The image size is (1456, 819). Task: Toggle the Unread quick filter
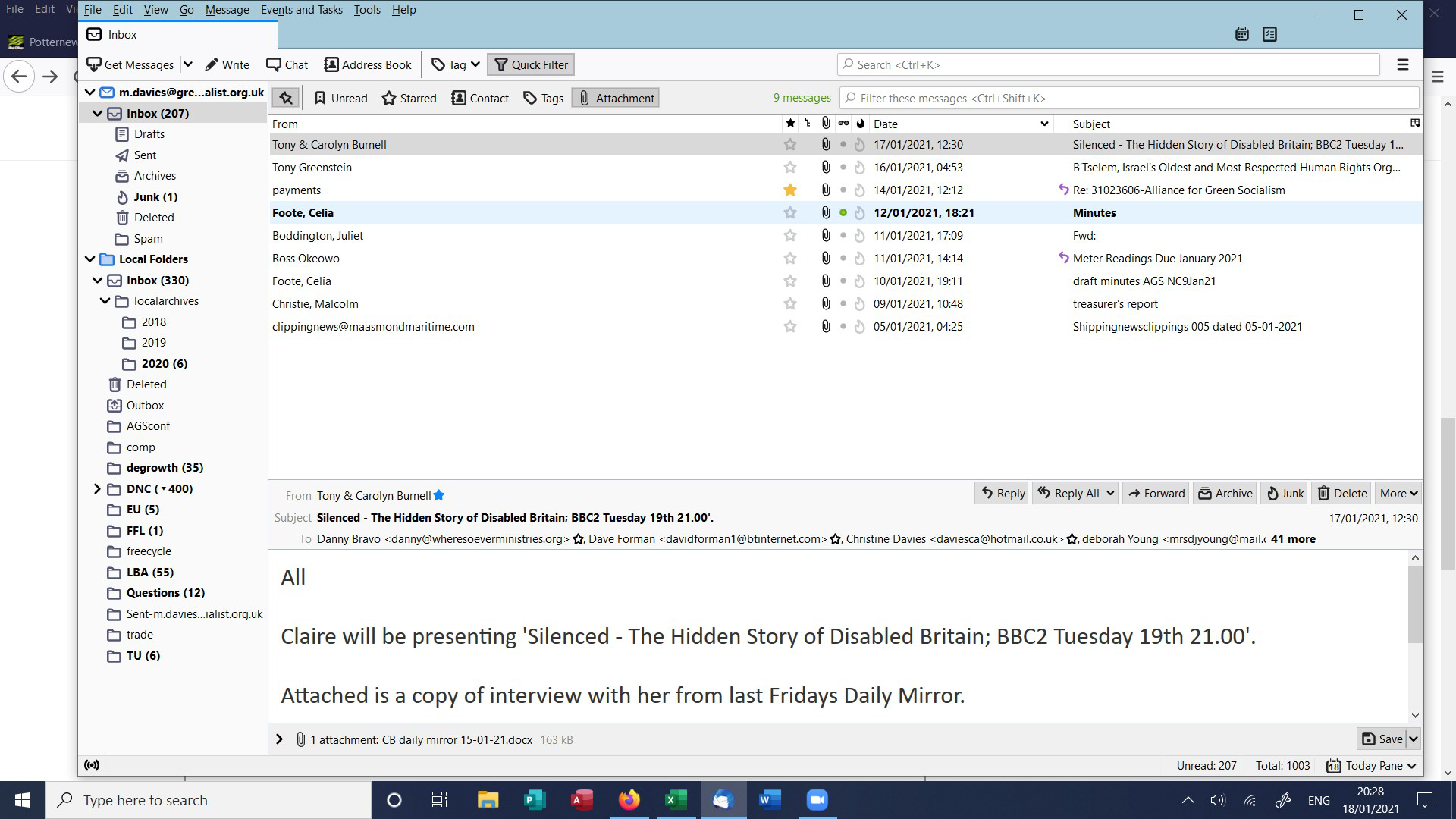pyautogui.click(x=340, y=98)
